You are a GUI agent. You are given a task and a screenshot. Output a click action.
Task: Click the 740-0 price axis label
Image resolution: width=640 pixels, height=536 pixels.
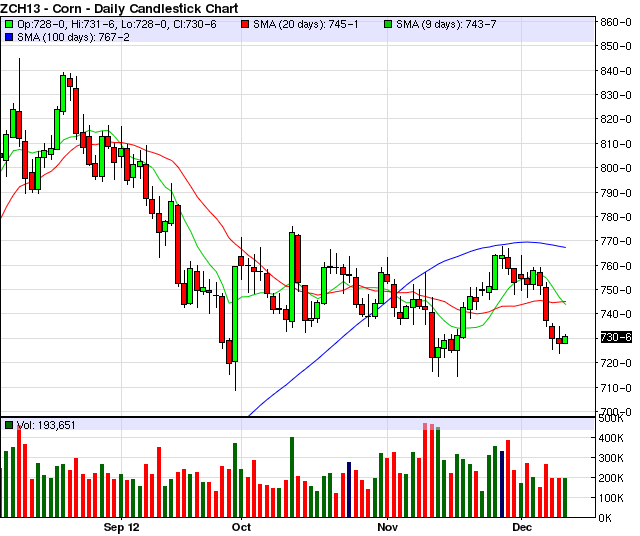(616, 314)
